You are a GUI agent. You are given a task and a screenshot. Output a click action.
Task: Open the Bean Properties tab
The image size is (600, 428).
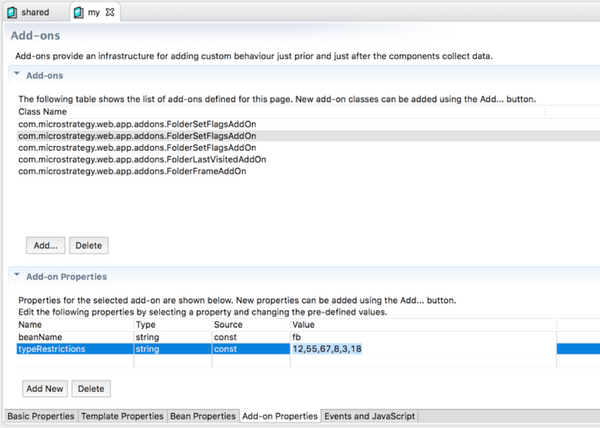tap(203, 416)
